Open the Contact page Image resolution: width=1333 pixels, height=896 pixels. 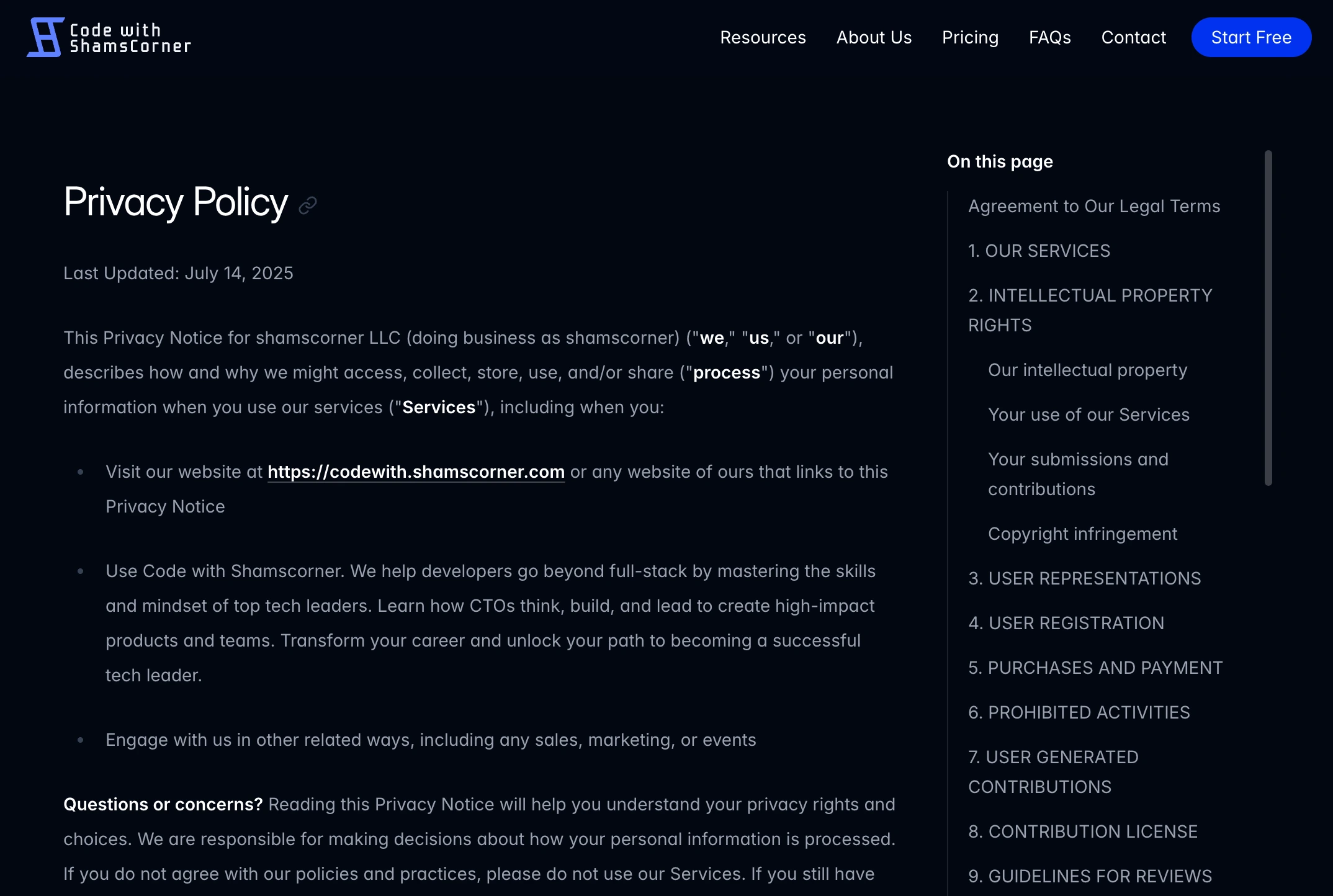pyautogui.click(x=1133, y=37)
